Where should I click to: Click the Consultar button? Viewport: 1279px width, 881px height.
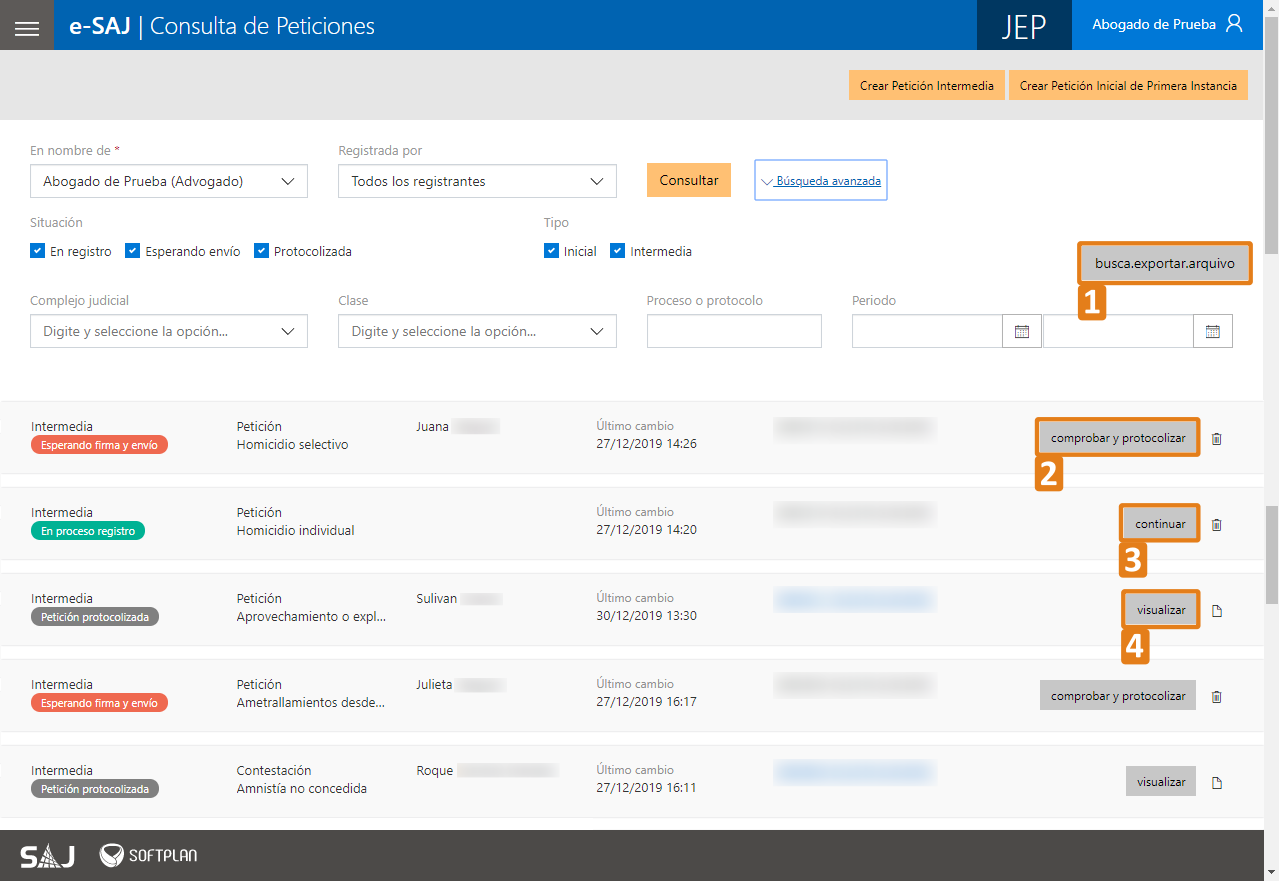(x=689, y=180)
